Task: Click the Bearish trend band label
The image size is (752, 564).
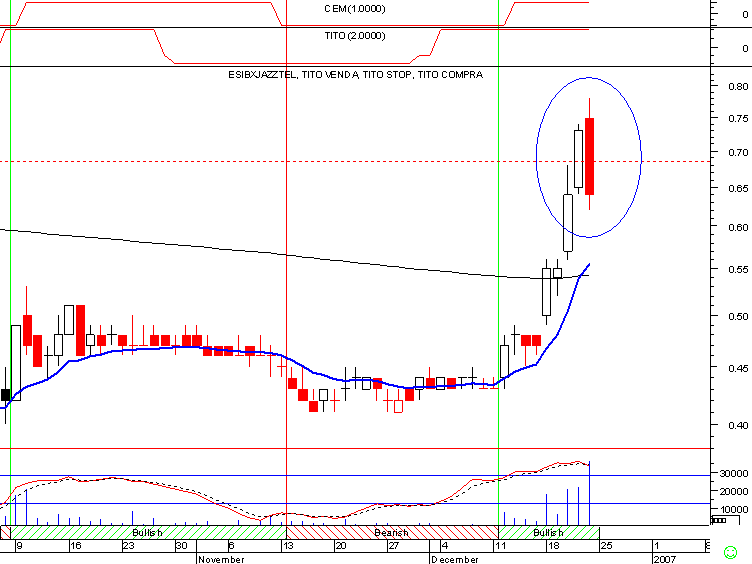Action: [x=391, y=532]
